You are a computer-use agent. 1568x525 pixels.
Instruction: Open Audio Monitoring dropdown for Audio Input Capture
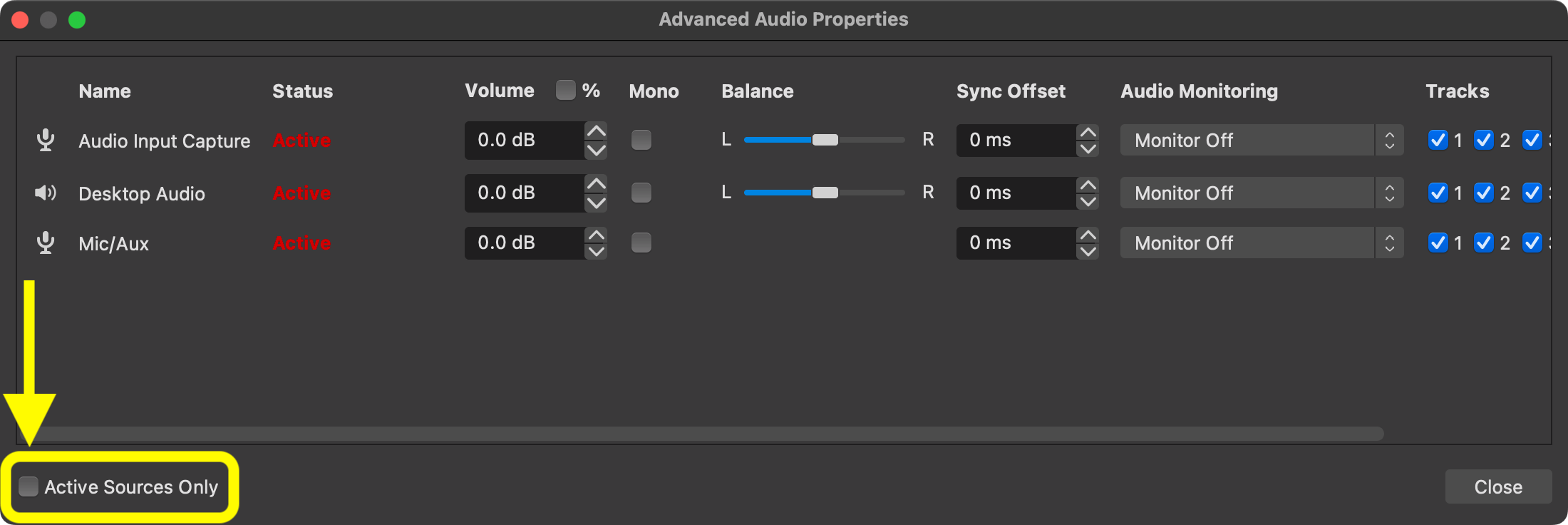click(1262, 140)
